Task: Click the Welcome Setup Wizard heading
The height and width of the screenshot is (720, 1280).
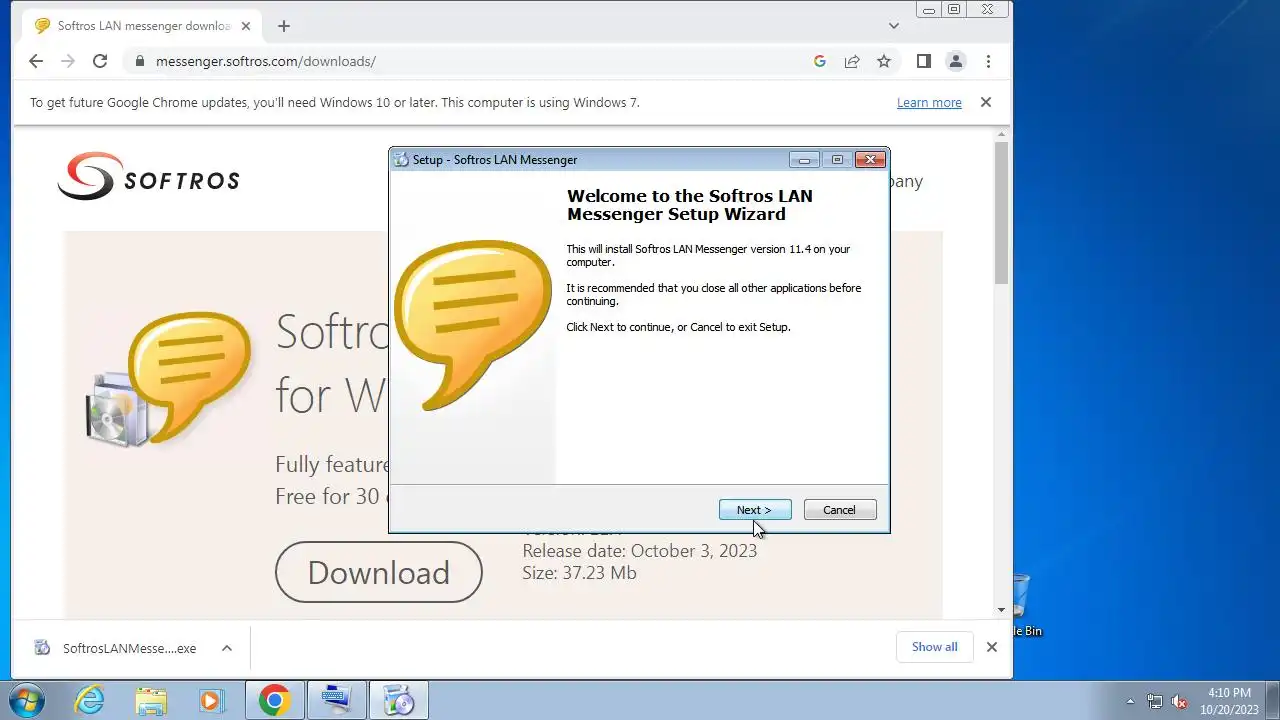Action: point(689,205)
